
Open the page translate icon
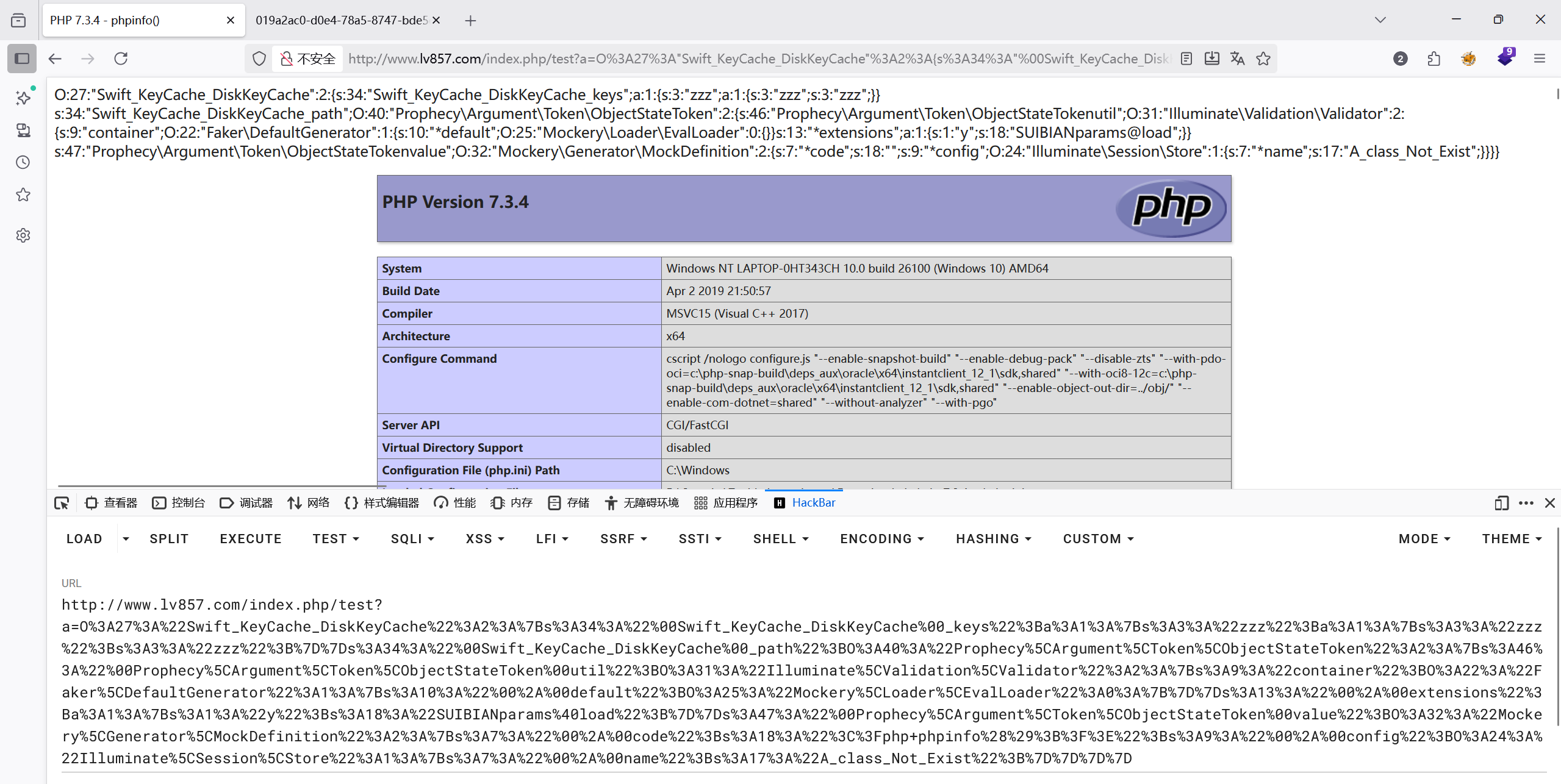click(x=1237, y=59)
